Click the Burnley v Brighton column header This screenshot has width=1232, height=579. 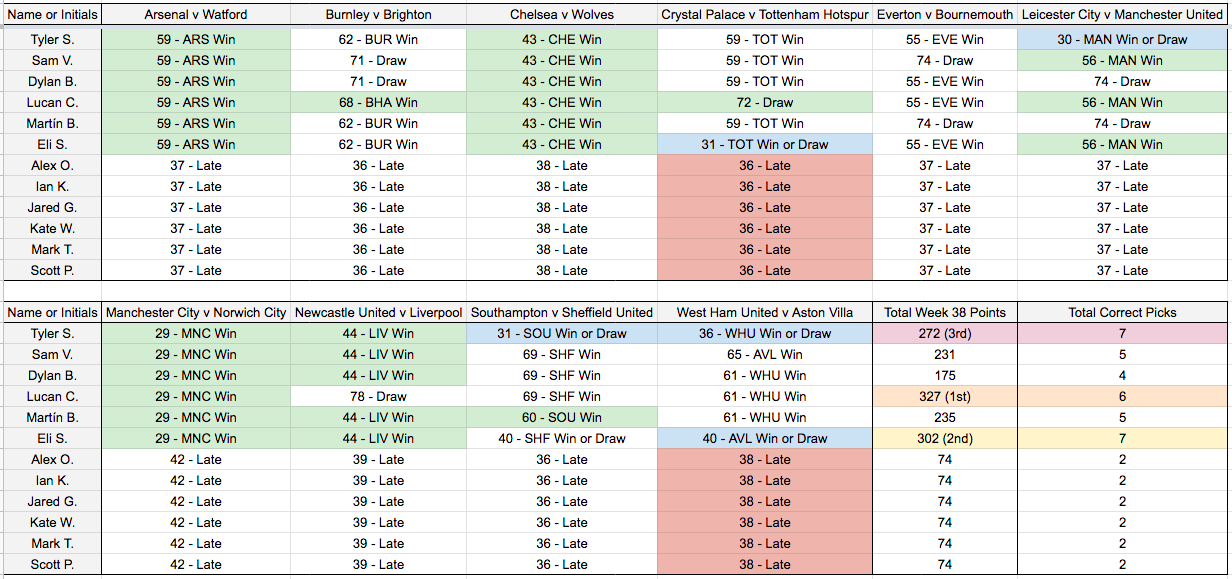pyautogui.click(x=378, y=15)
